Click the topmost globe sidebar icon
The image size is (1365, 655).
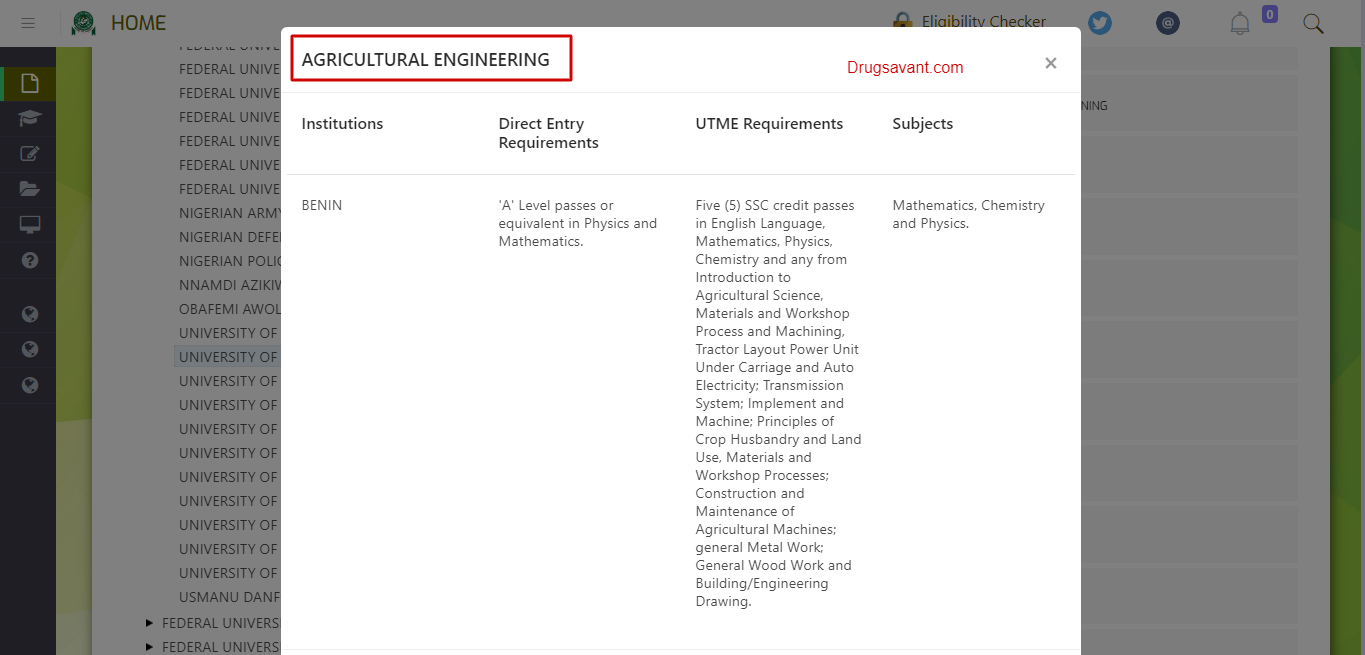tap(28, 311)
